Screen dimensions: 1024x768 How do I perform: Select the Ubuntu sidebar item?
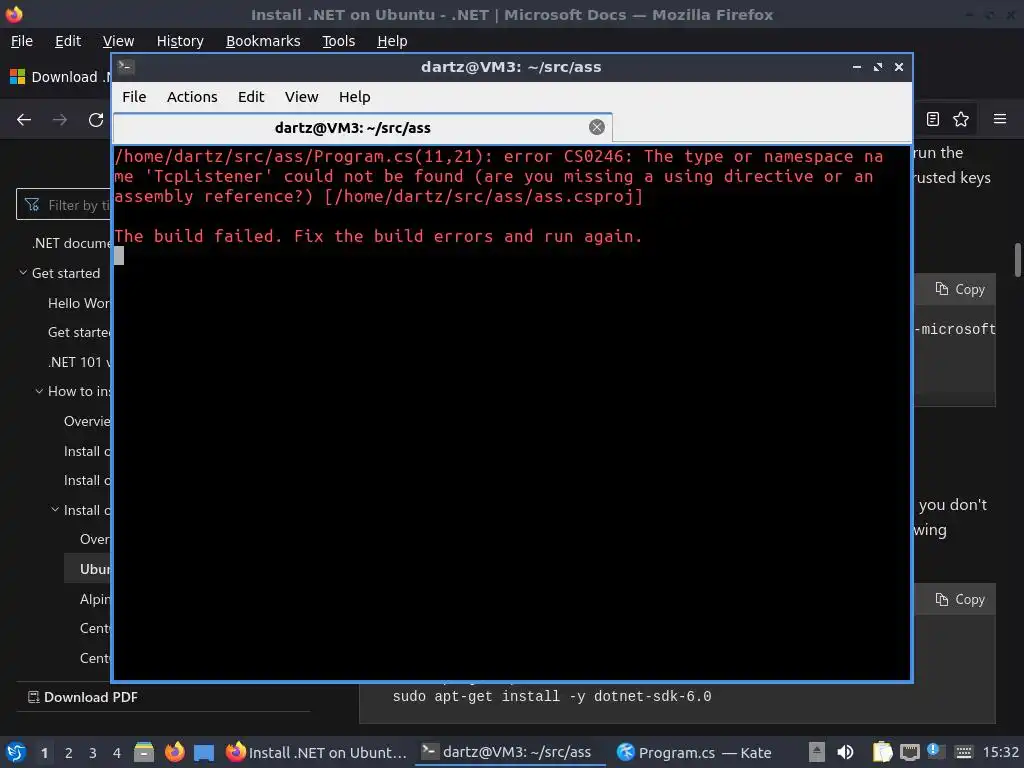click(x=88, y=569)
